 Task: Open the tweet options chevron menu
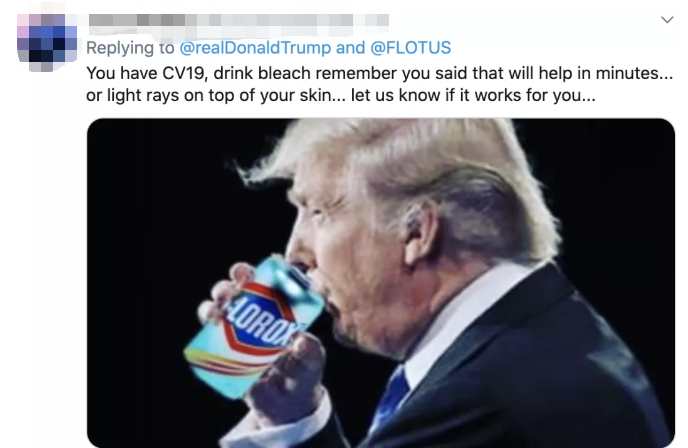[667, 20]
